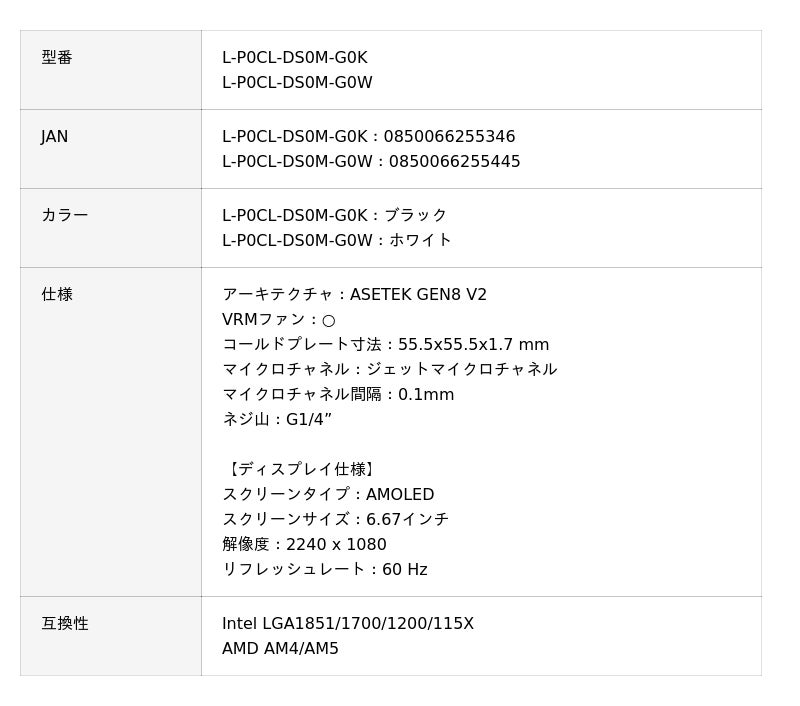Screen dimensions: 800x706
Task: Click the model number L-P0CL-DS0M-G0W in 型番 row
Action: coord(297,83)
